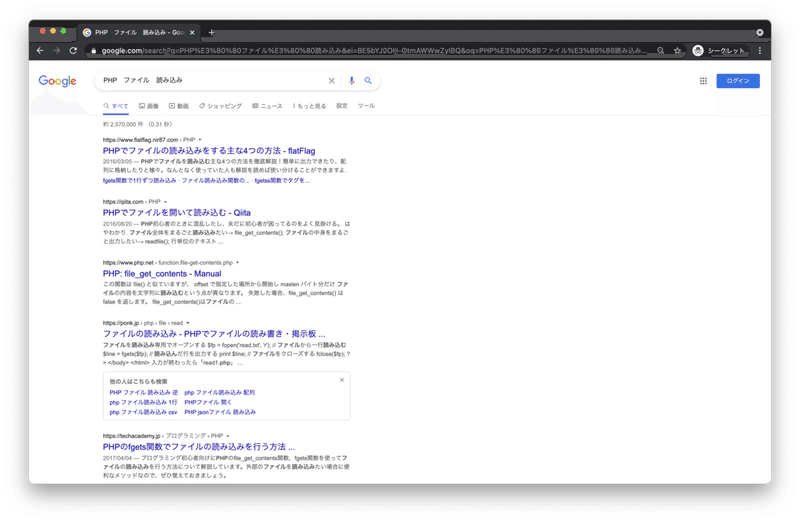Viewport: 800px width, 522px height.
Task: Search related php ファイル読み込み csv
Action: click(143, 412)
